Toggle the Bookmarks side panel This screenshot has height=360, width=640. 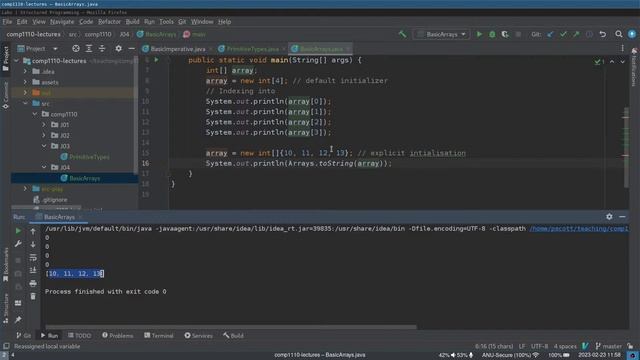(x=5, y=264)
